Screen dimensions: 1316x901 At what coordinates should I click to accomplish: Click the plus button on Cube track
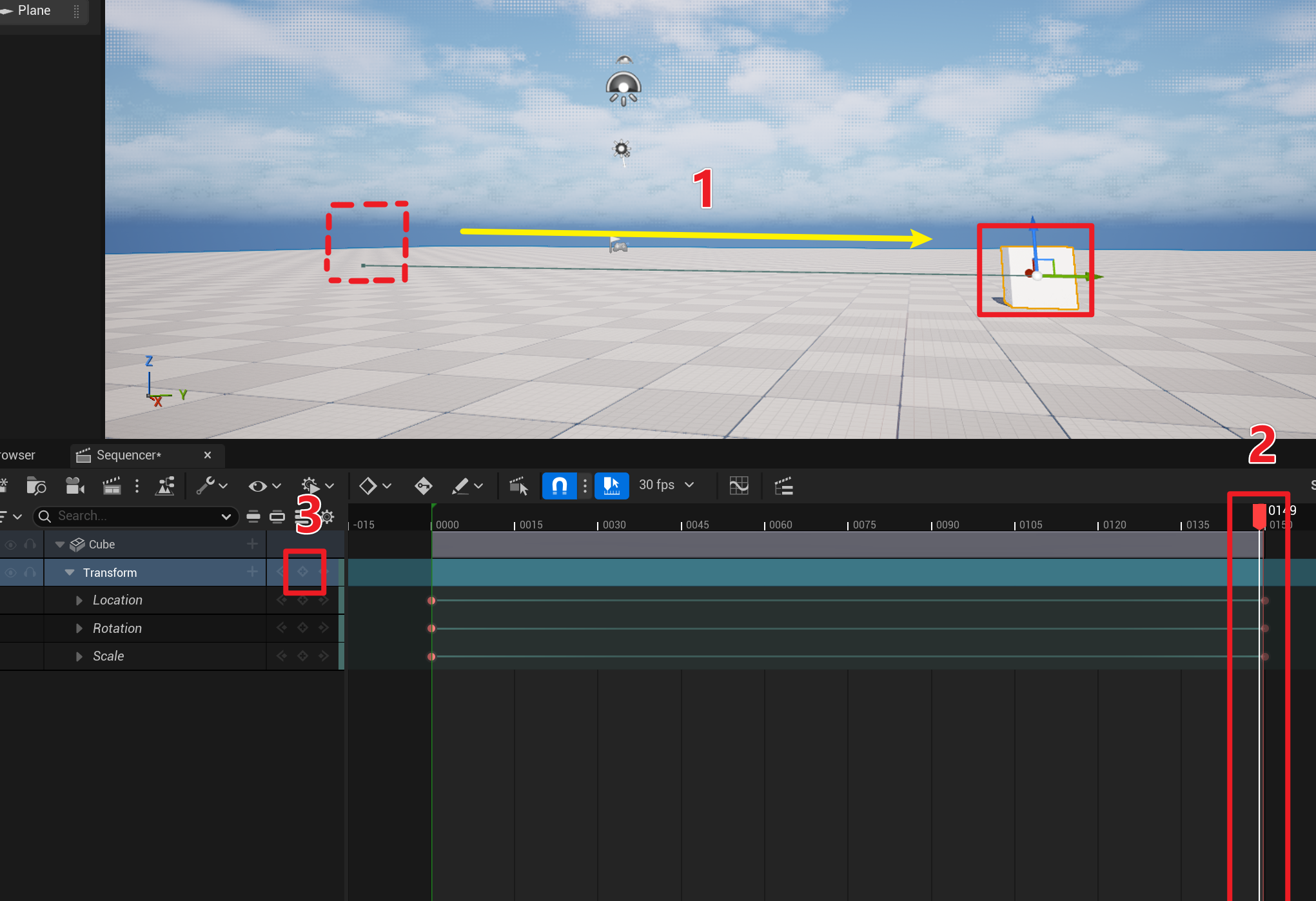[x=252, y=544]
